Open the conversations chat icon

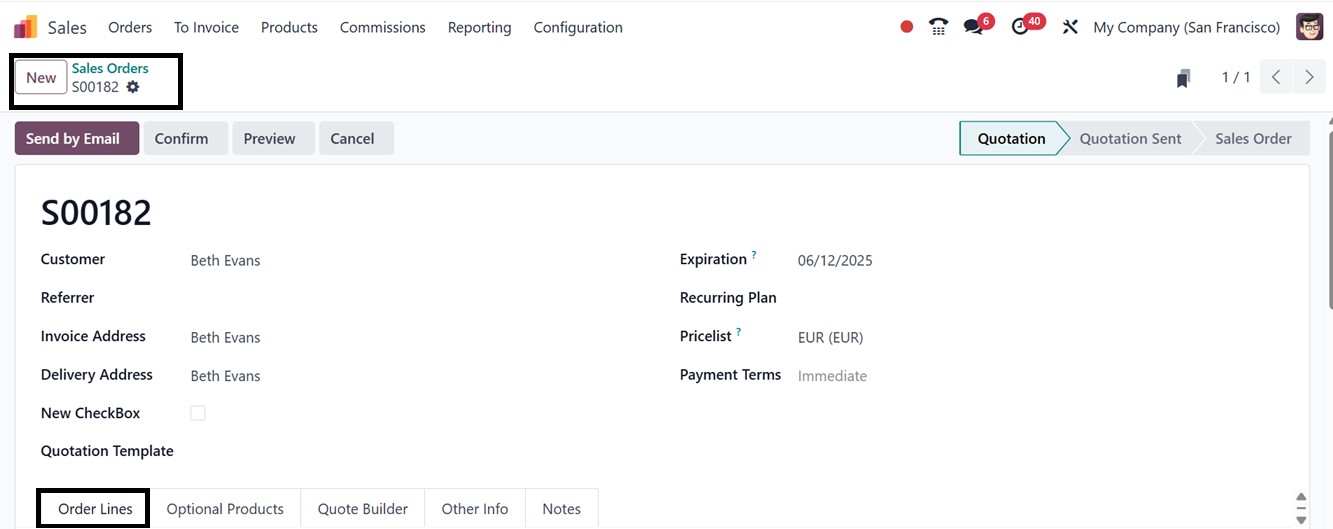(x=973, y=27)
